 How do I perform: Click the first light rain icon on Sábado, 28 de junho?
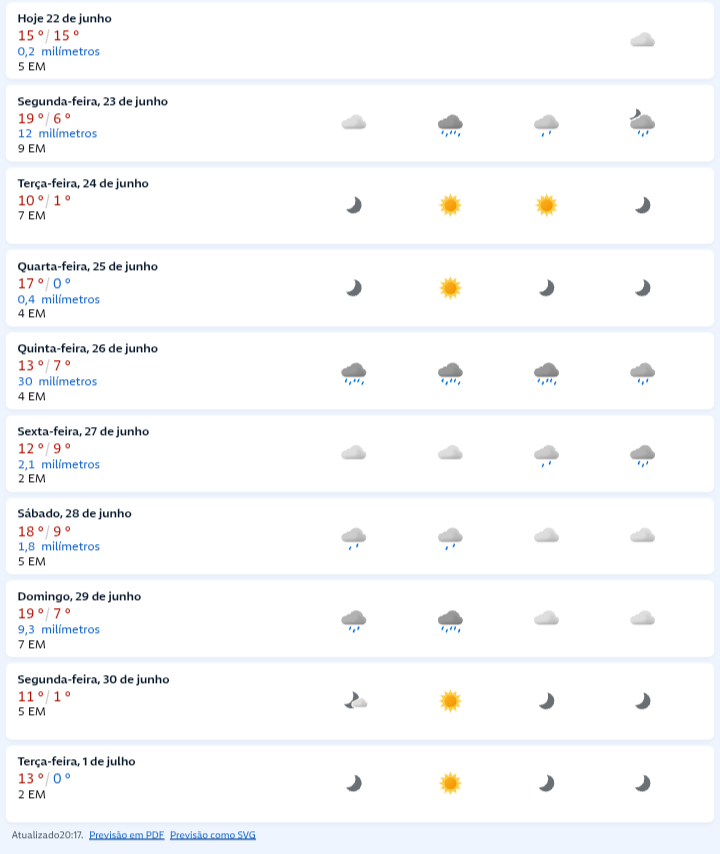[353, 538]
